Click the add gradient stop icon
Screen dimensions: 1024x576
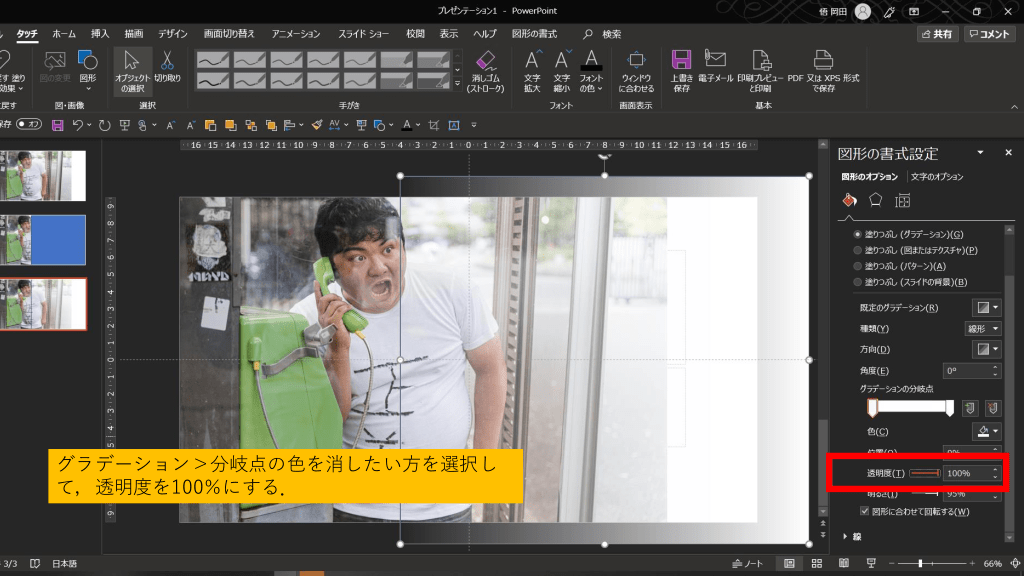pyautogui.click(x=968, y=408)
